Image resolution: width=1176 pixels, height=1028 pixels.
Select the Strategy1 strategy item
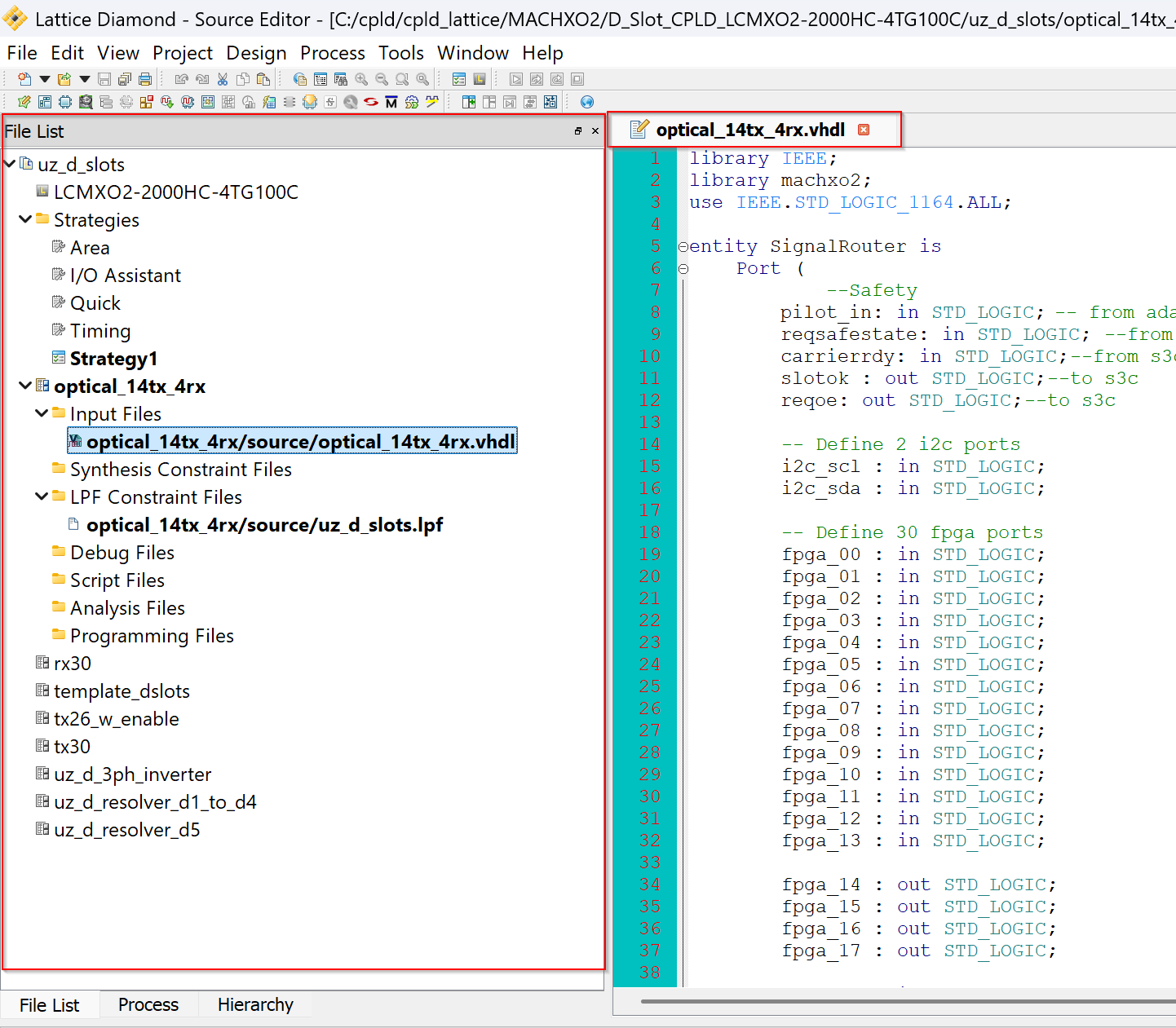pos(113,359)
